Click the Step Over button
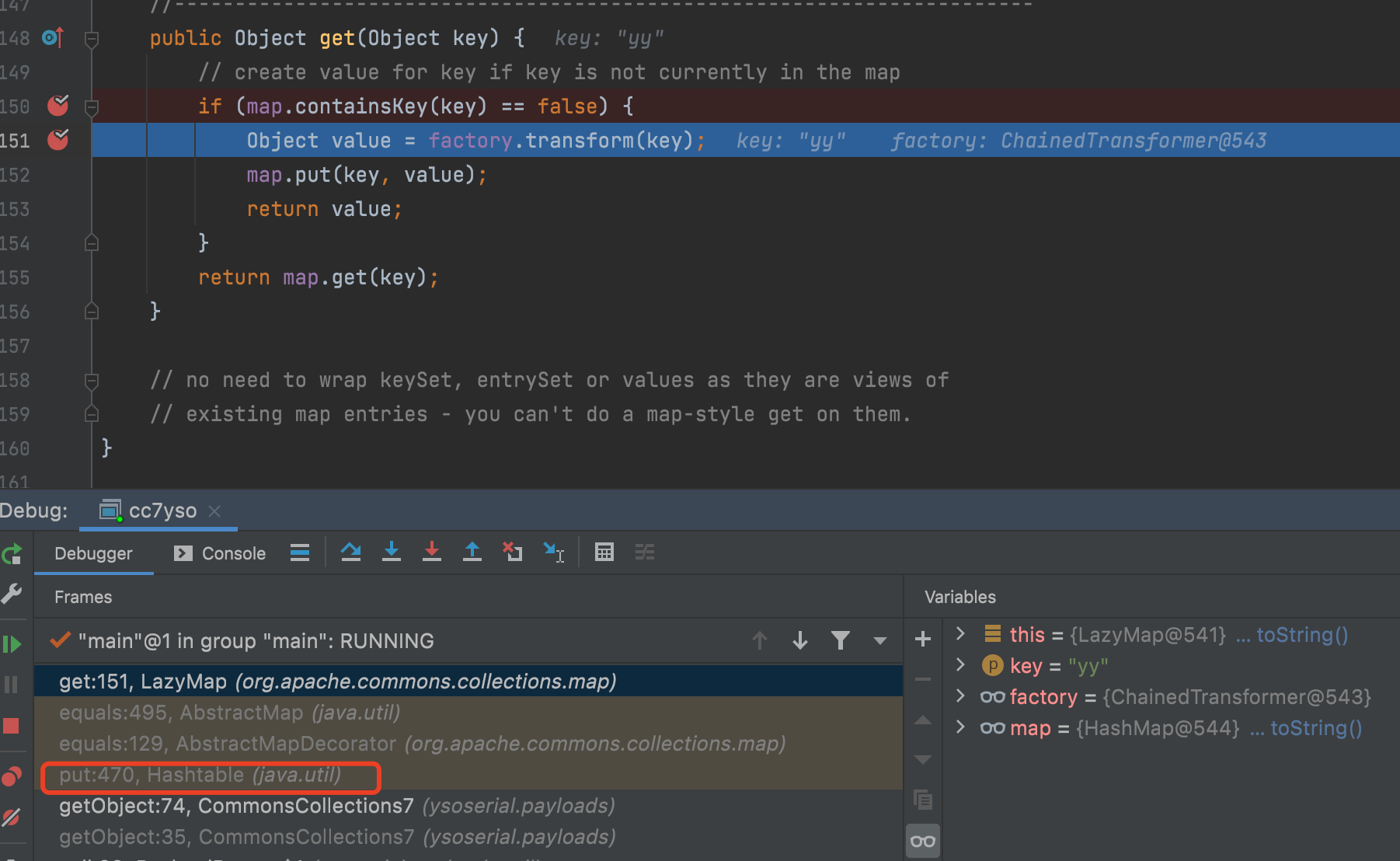Image resolution: width=1400 pixels, height=861 pixels. [x=351, y=553]
